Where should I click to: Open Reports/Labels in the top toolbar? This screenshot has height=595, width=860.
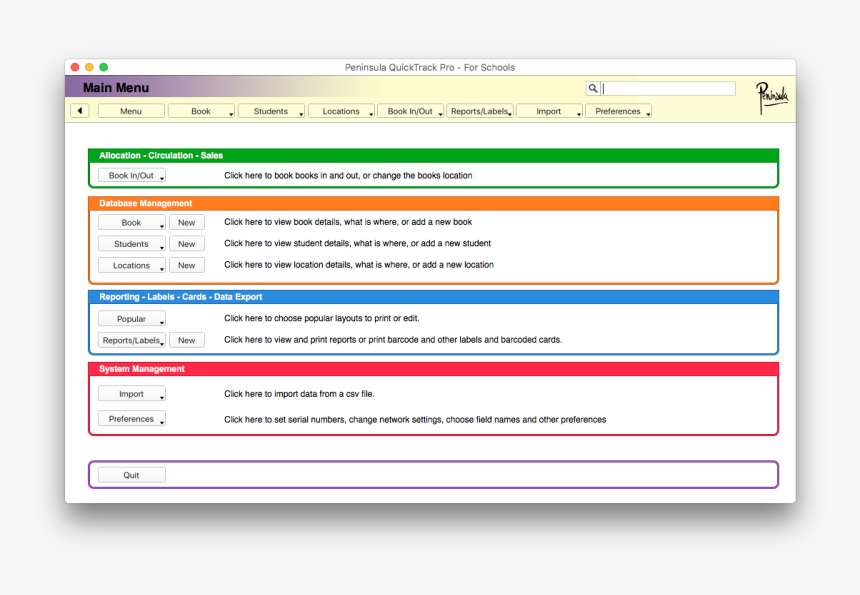click(480, 111)
